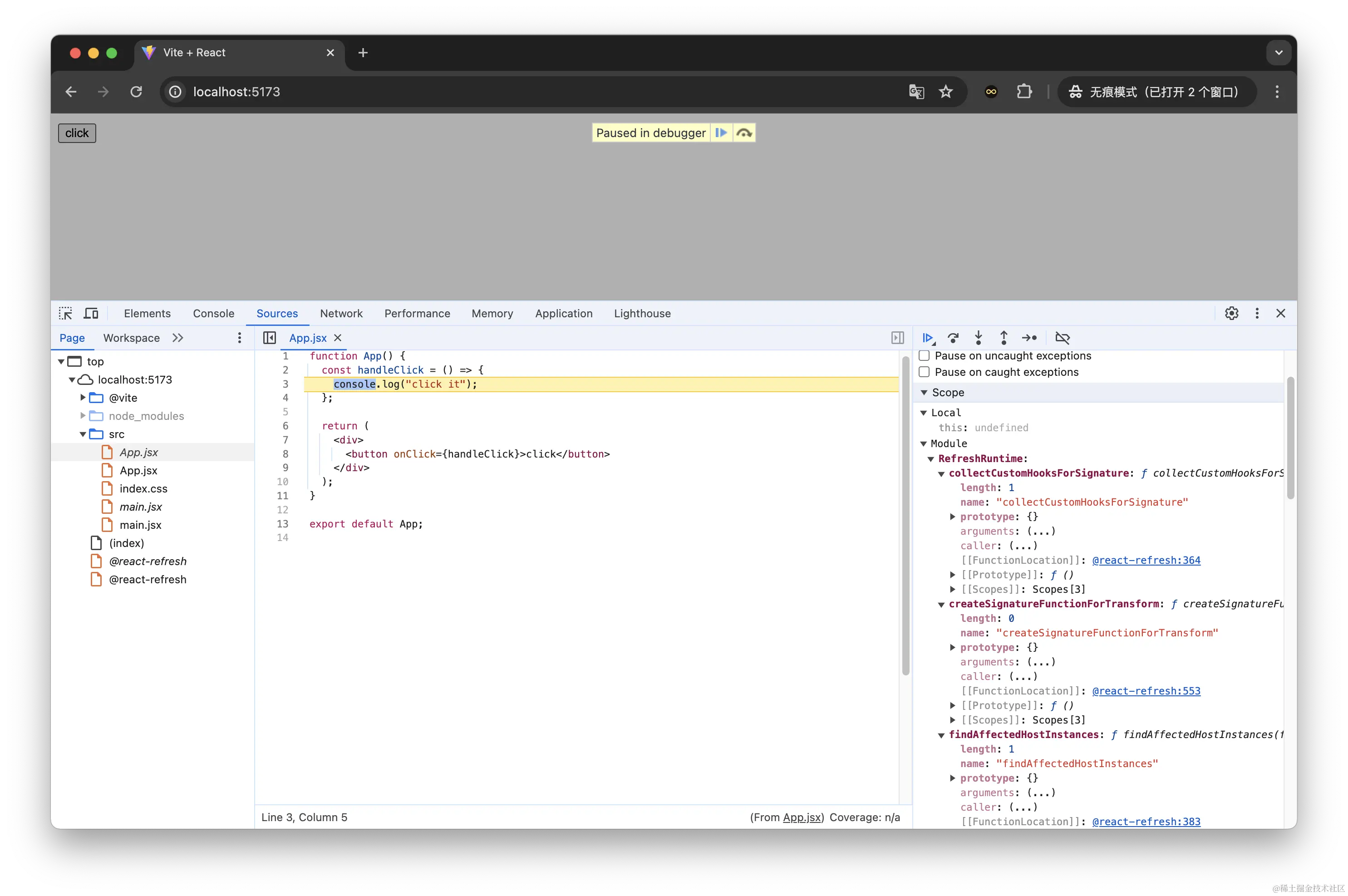Open a new browser tab
Viewport: 1348px width, 896px height.
tap(363, 53)
